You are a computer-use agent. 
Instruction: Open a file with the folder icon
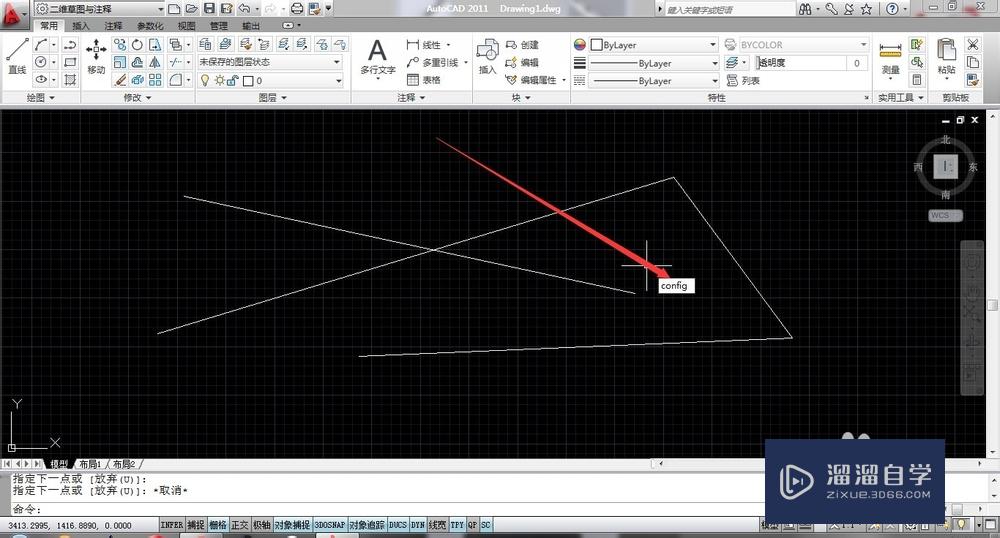click(191, 9)
